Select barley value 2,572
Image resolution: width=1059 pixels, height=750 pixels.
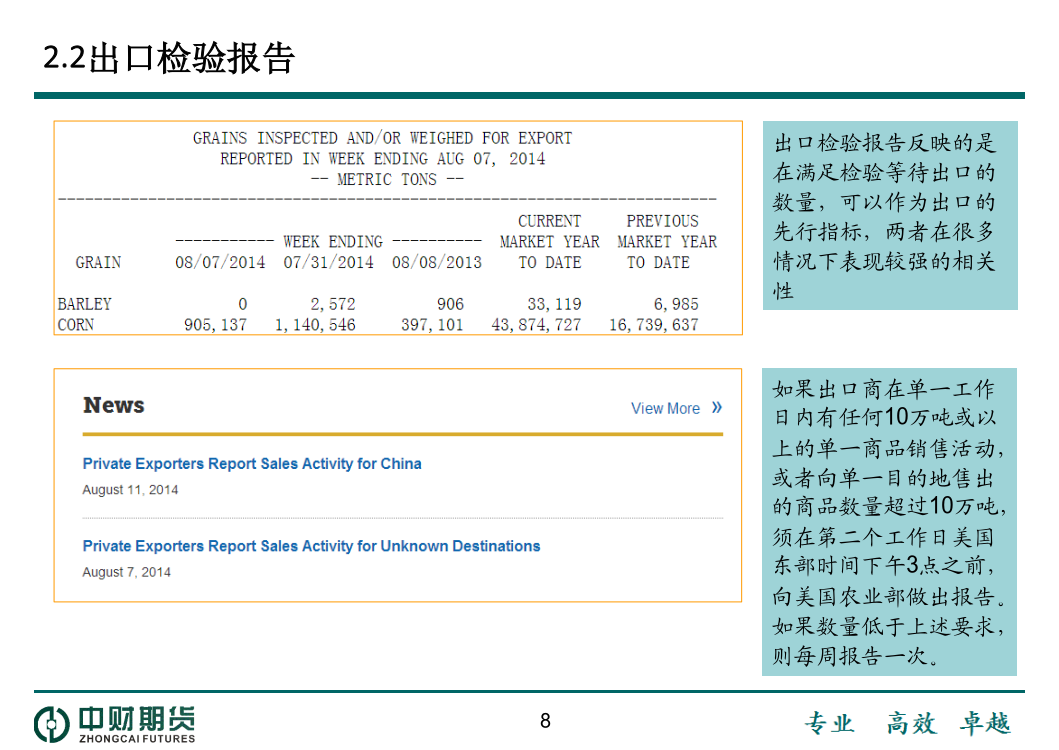click(333, 304)
